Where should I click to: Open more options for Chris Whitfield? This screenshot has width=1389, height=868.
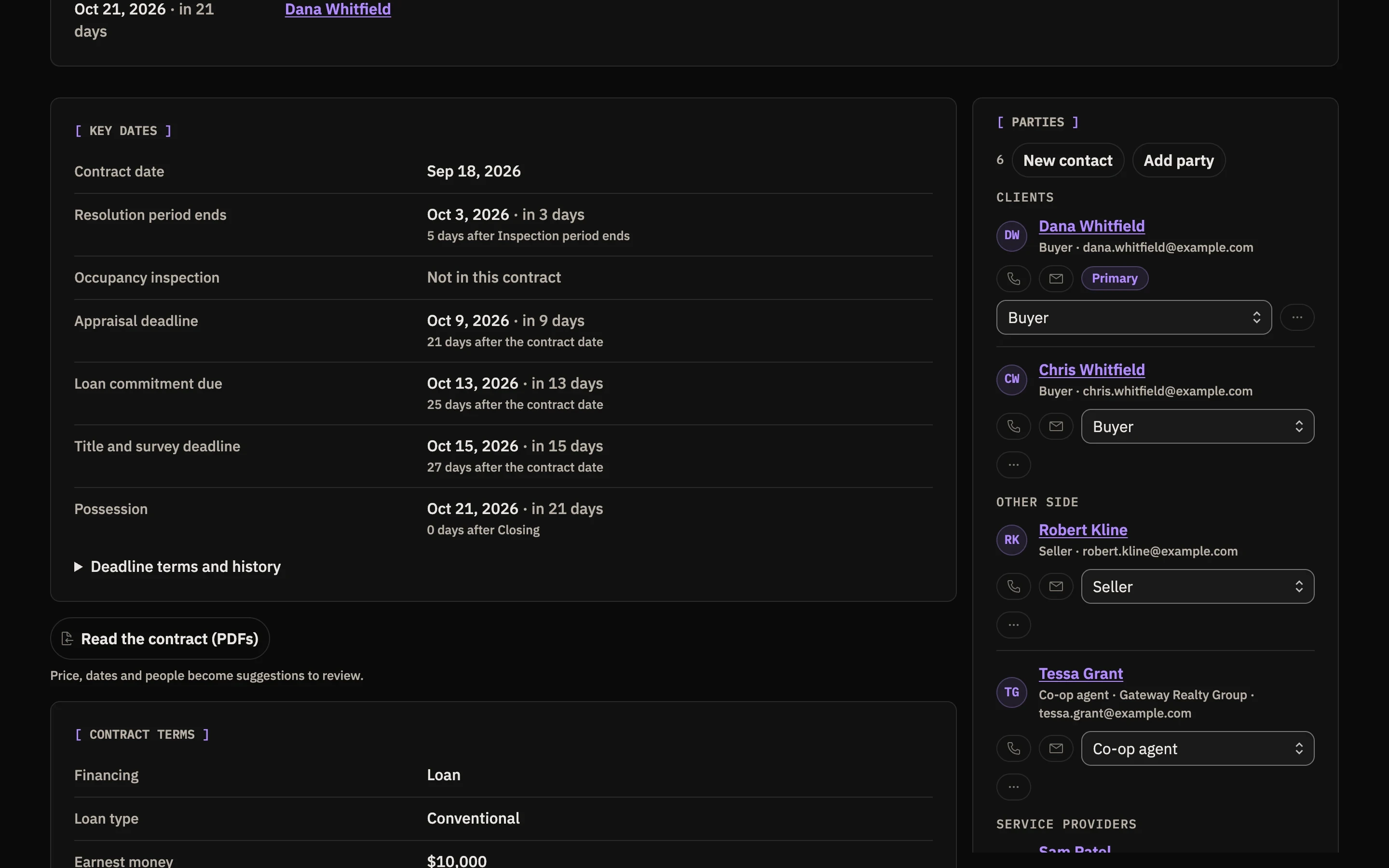click(1014, 465)
